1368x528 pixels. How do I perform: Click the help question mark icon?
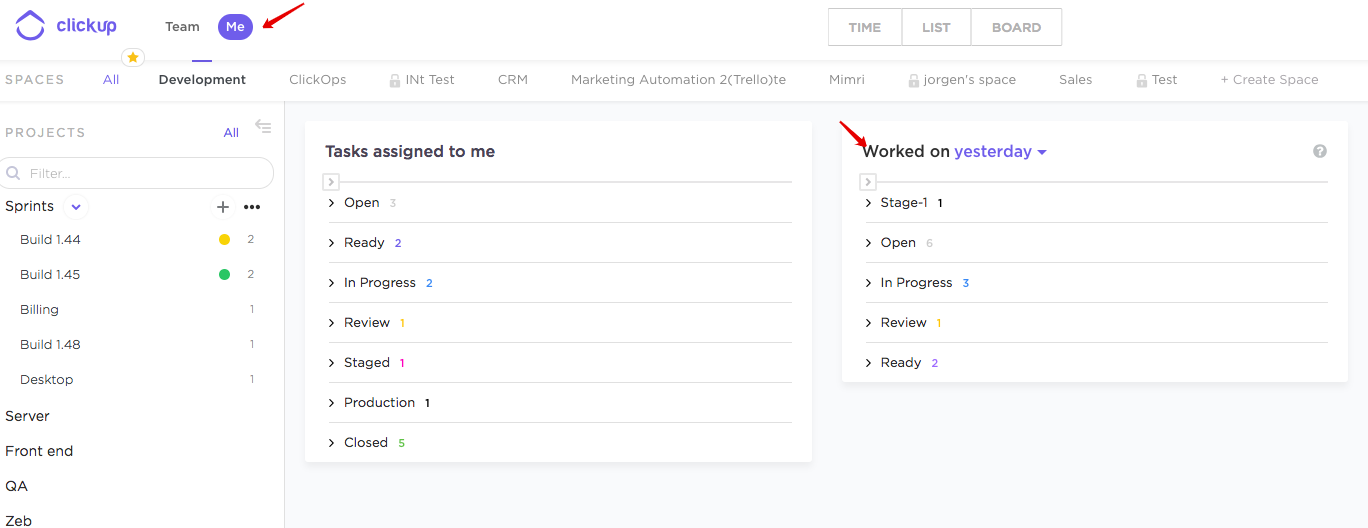coord(1320,151)
